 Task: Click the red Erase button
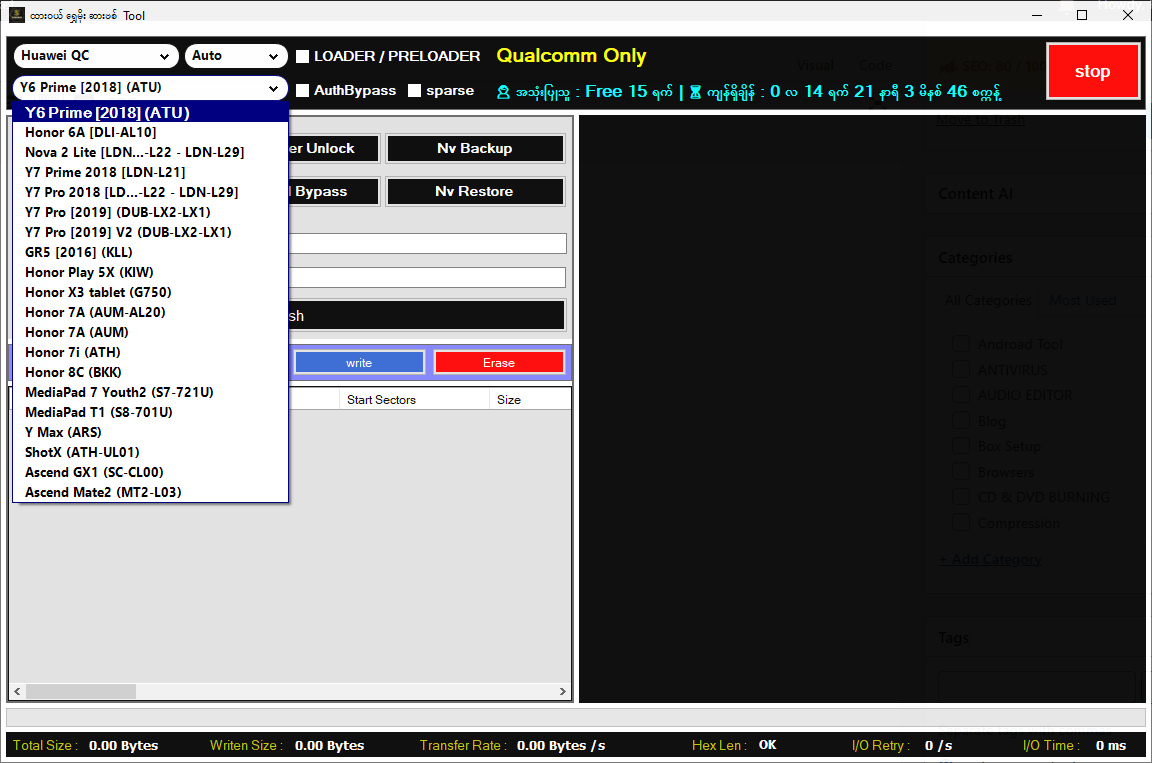[499, 362]
